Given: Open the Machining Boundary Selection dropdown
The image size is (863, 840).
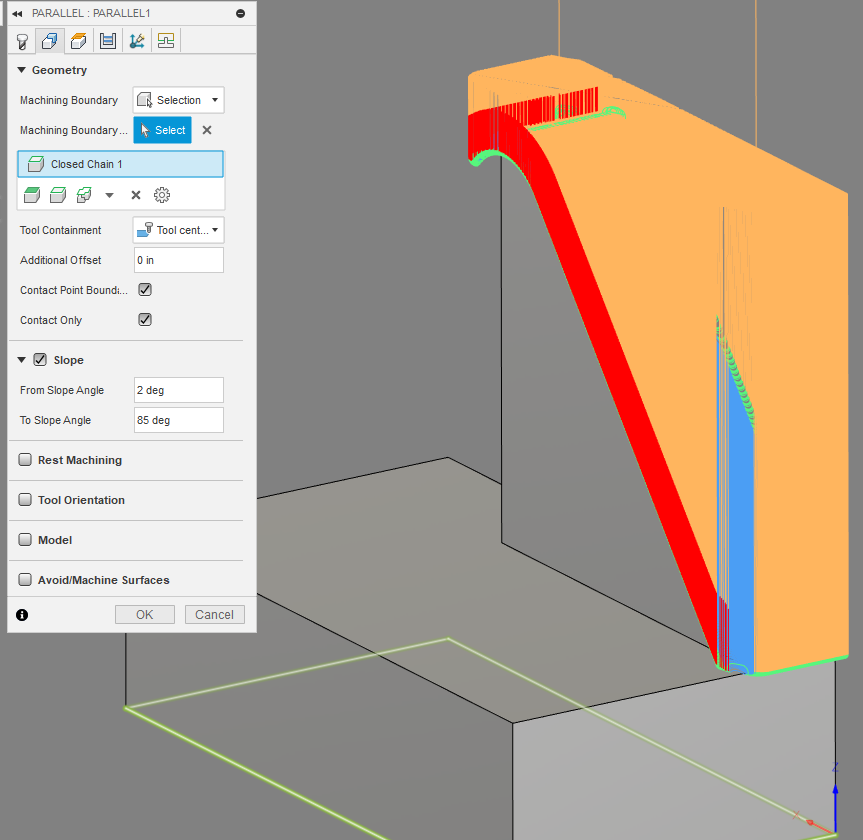Looking at the screenshot, I should point(178,100).
